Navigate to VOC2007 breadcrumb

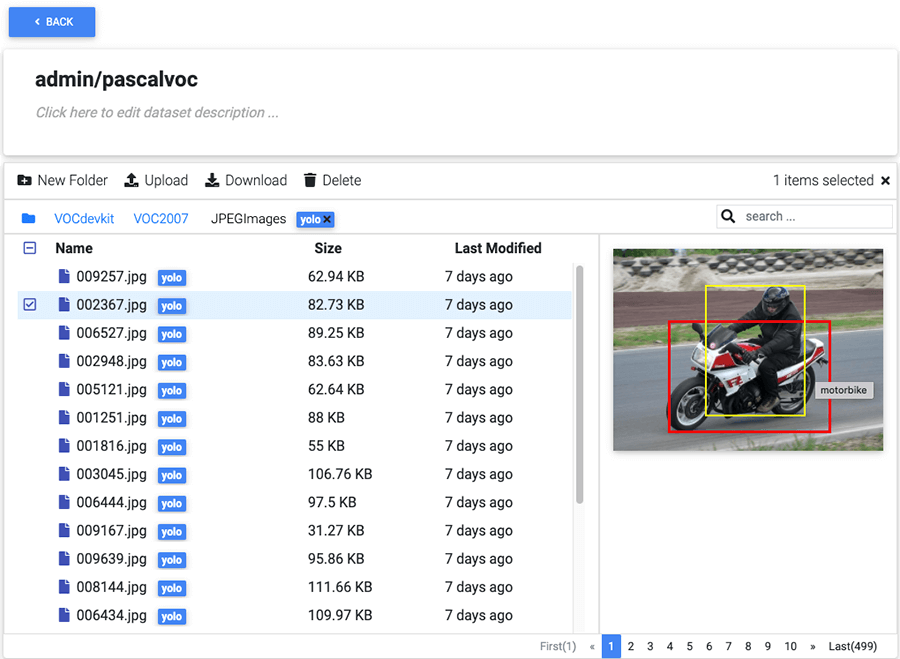161,218
